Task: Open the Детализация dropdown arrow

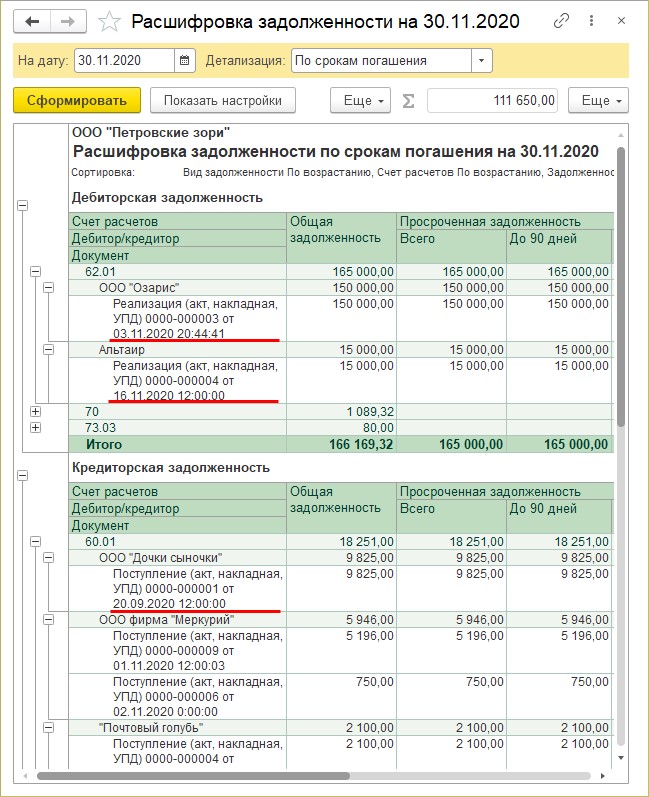Action: point(481,60)
